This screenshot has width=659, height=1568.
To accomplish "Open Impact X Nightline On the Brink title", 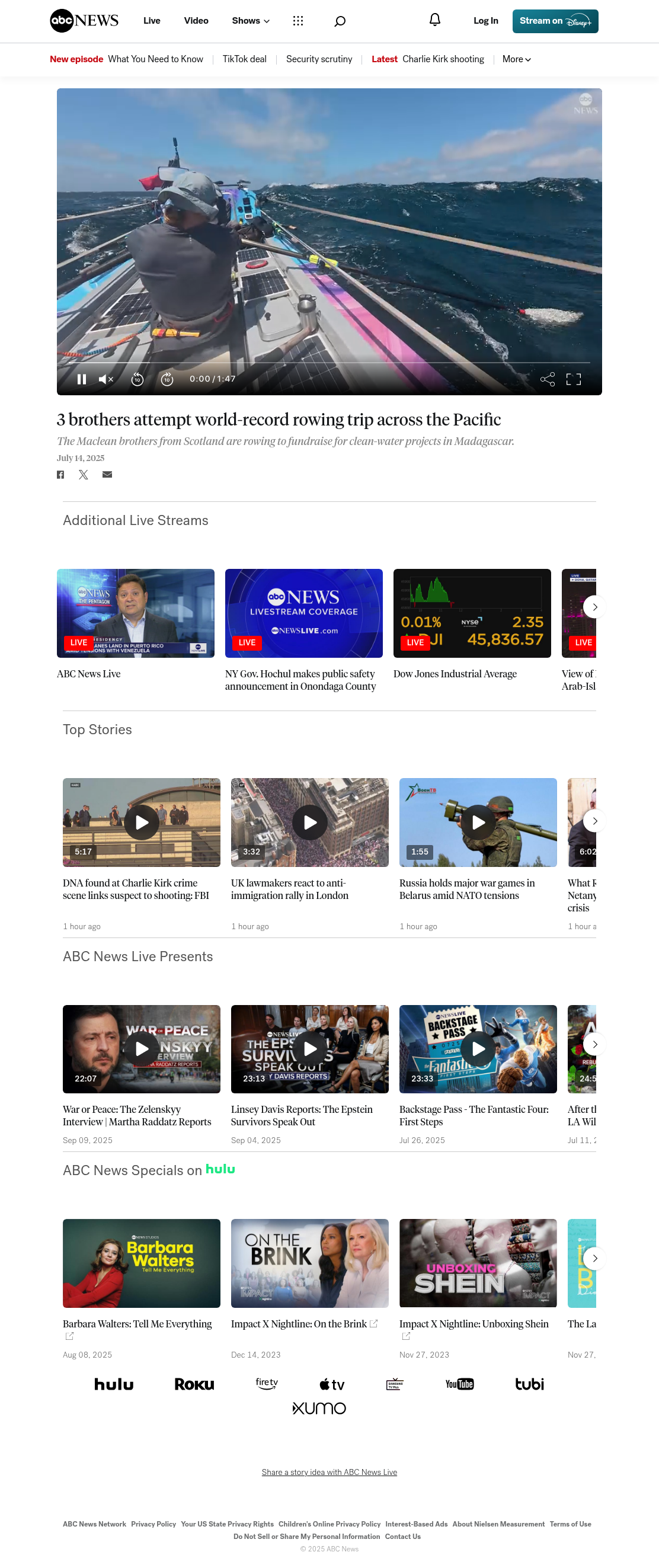I will 299,1324.
